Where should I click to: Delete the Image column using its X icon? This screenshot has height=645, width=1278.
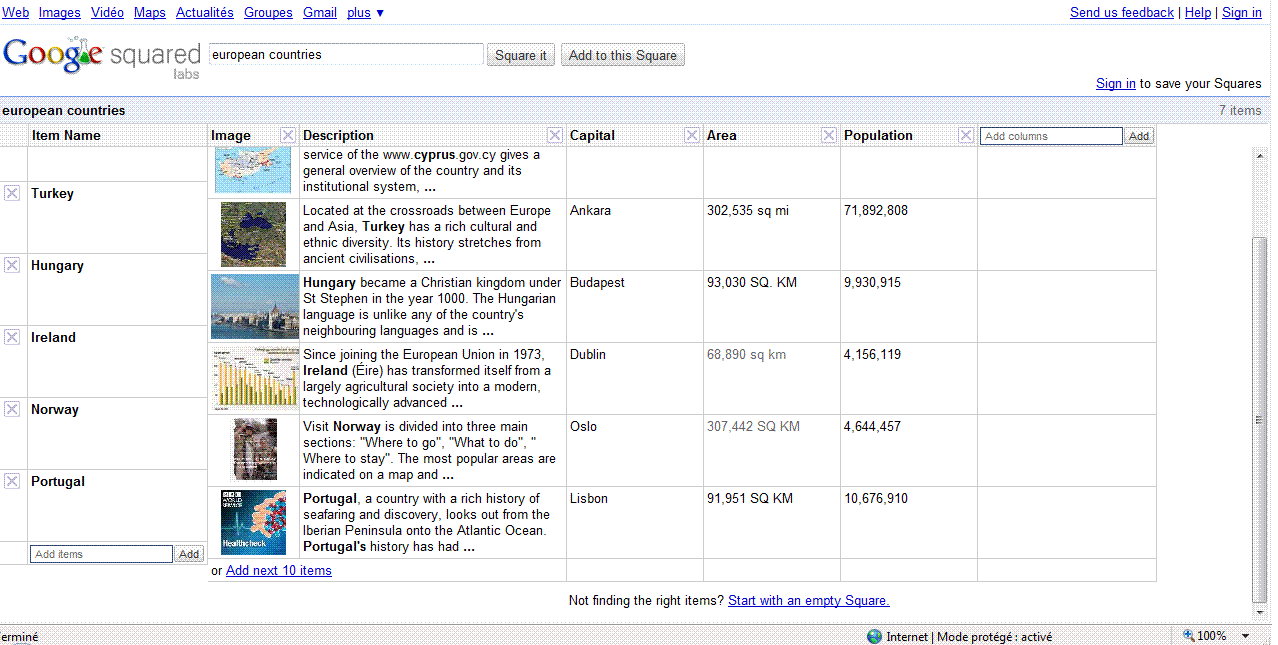[288, 136]
